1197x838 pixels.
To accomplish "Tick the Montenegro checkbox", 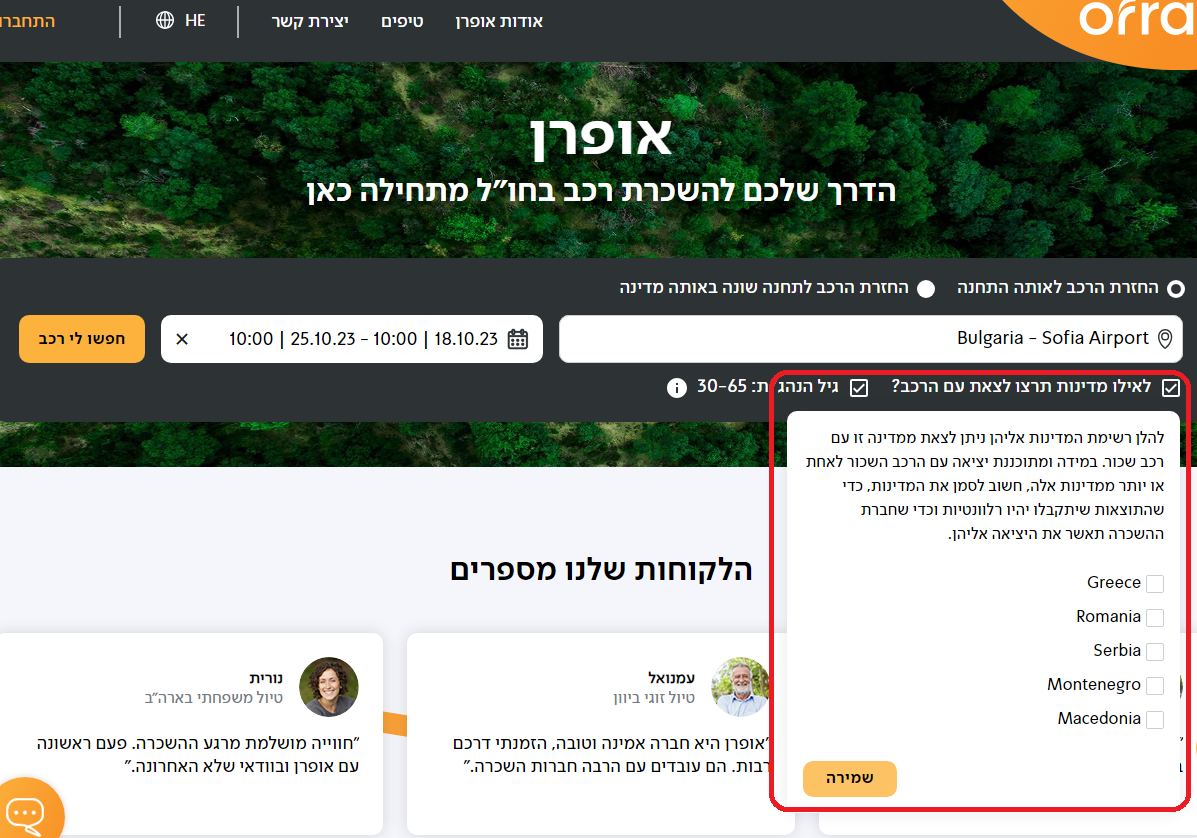I will point(1155,686).
